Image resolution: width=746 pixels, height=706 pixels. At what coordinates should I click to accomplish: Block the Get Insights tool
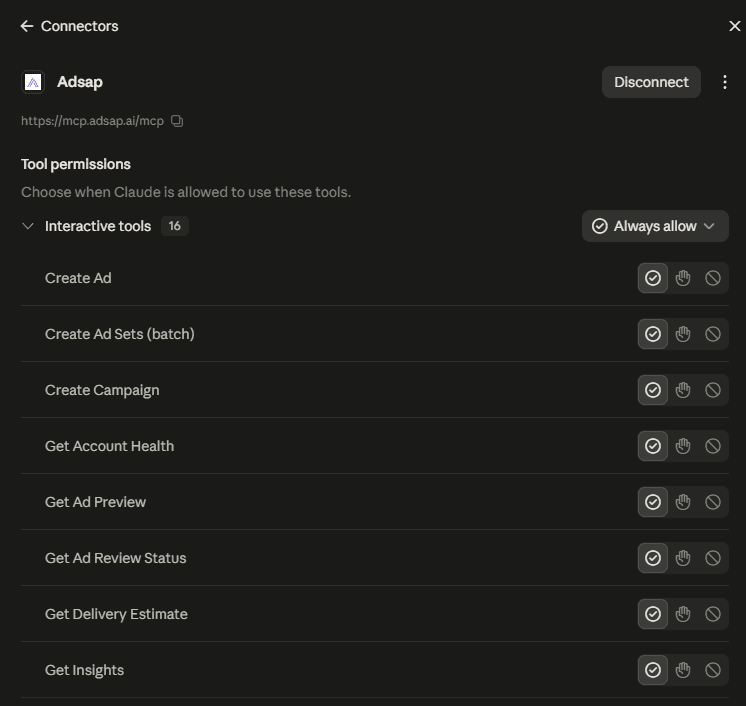point(713,670)
